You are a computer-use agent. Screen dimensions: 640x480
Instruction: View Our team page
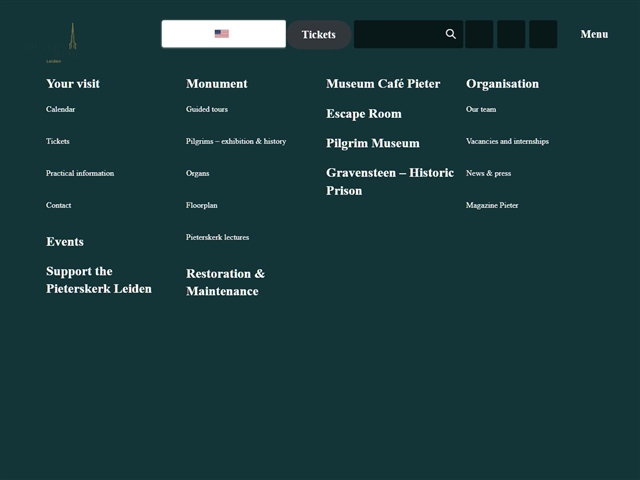pos(481,109)
